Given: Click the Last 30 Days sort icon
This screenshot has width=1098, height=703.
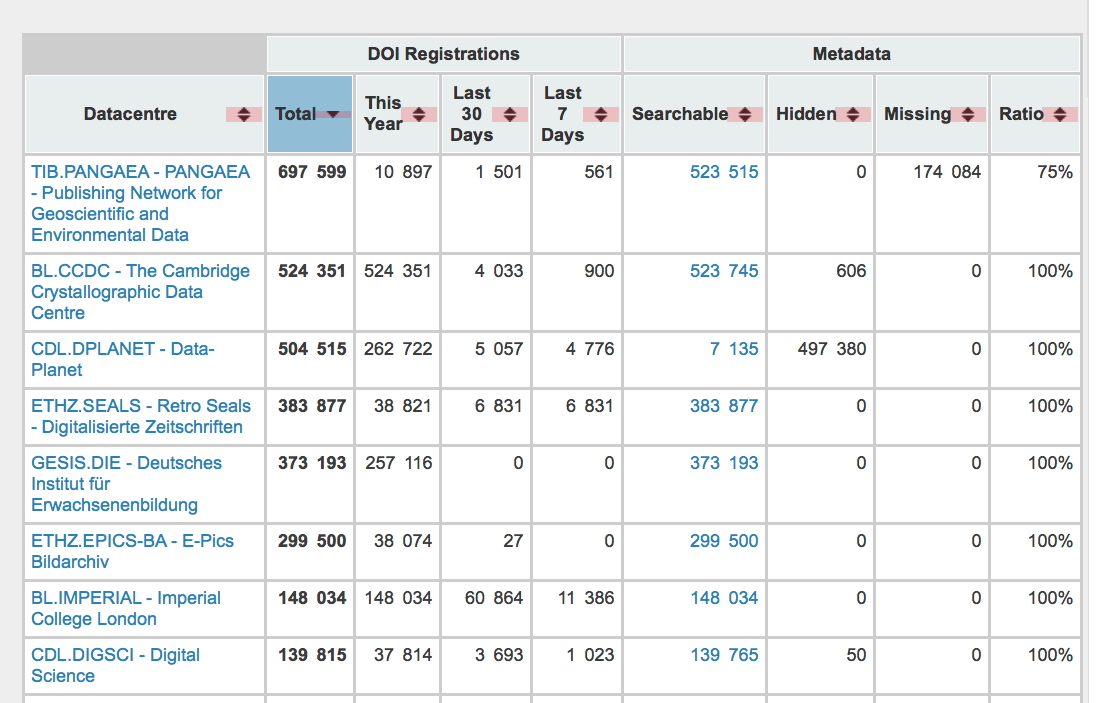Looking at the screenshot, I should [x=510, y=115].
